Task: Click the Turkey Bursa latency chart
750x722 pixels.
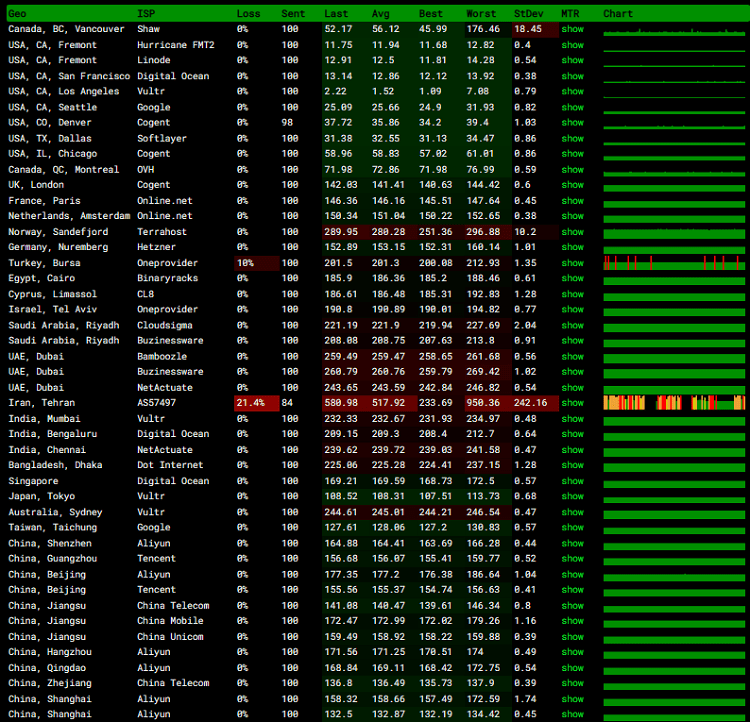Action: pos(674,263)
